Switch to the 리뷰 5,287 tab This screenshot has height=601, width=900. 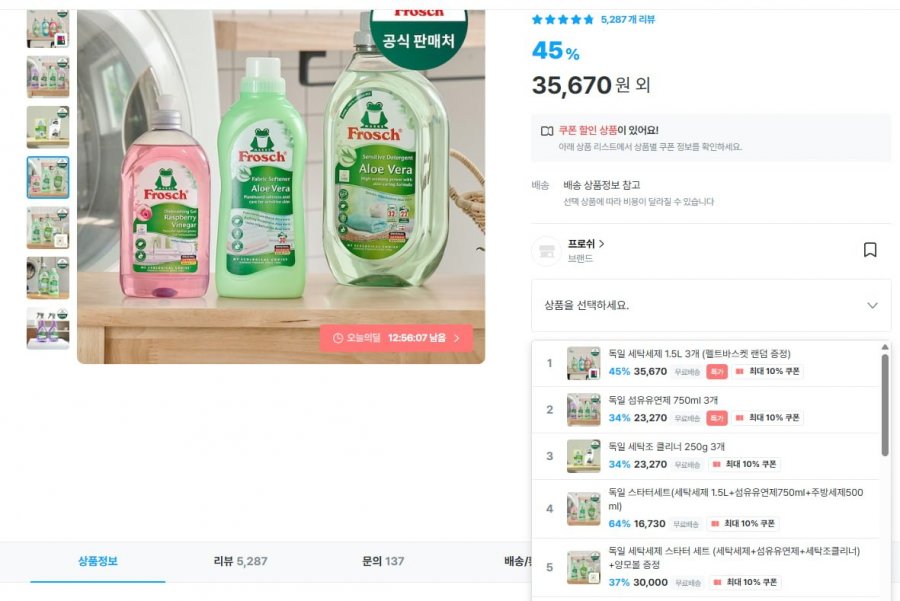coord(240,562)
